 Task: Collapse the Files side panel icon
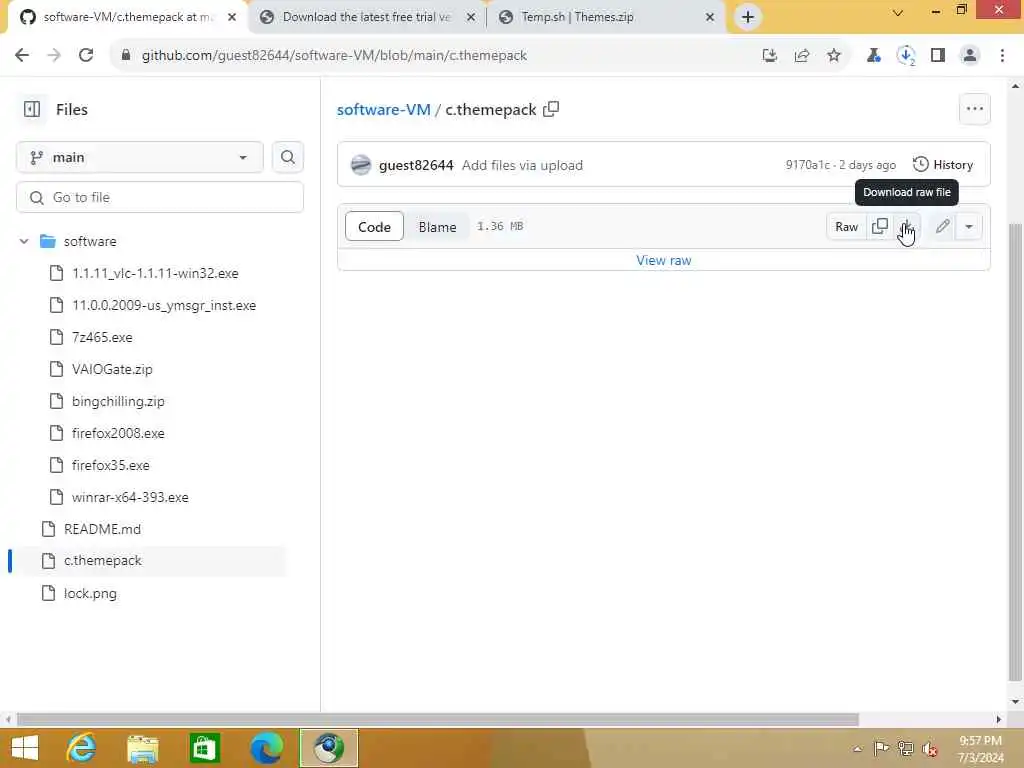tap(32, 109)
